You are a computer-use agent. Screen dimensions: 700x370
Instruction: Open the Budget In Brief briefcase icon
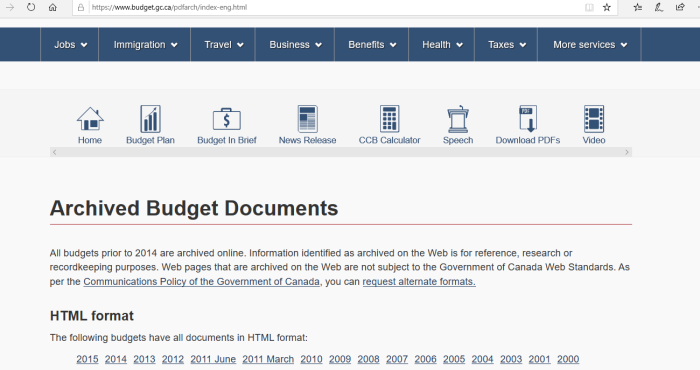pos(227,120)
